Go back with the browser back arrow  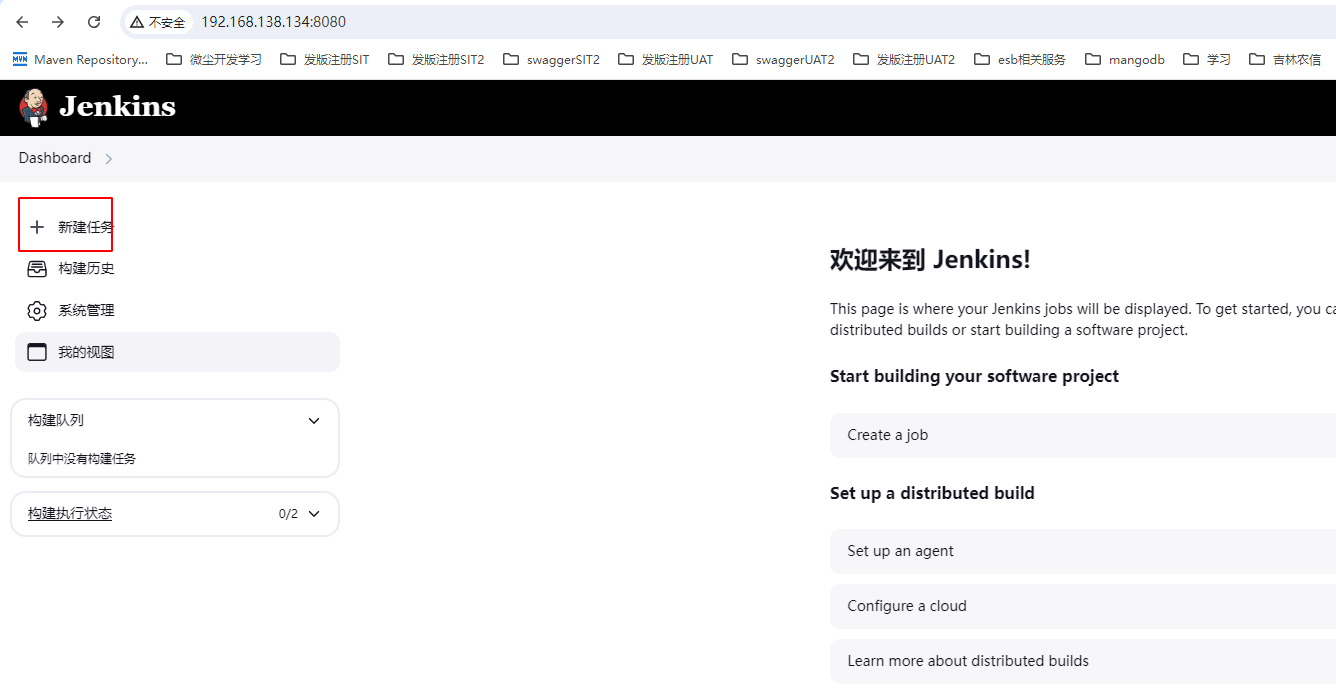coord(22,22)
